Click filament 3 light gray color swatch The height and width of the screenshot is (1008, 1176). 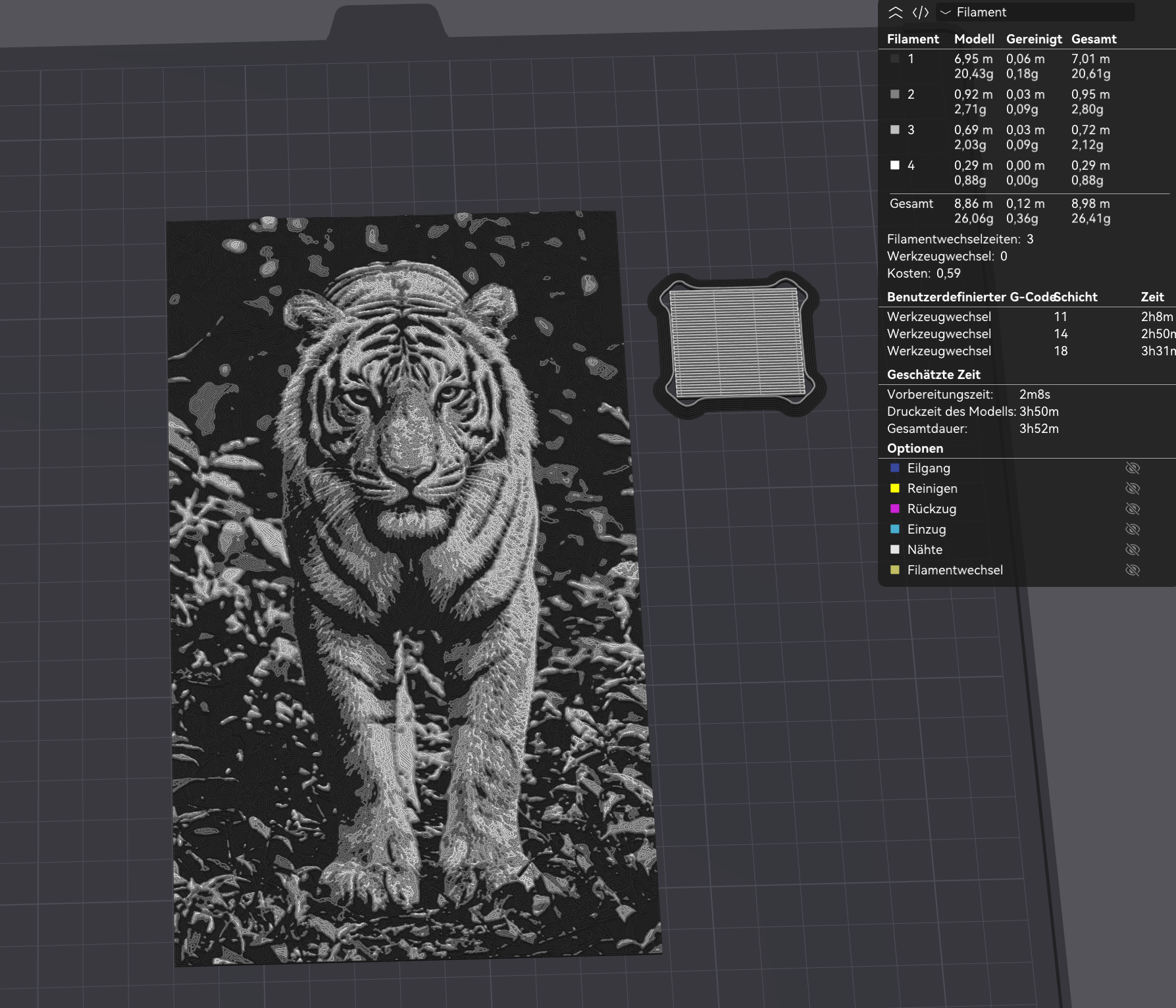(895, 130)
